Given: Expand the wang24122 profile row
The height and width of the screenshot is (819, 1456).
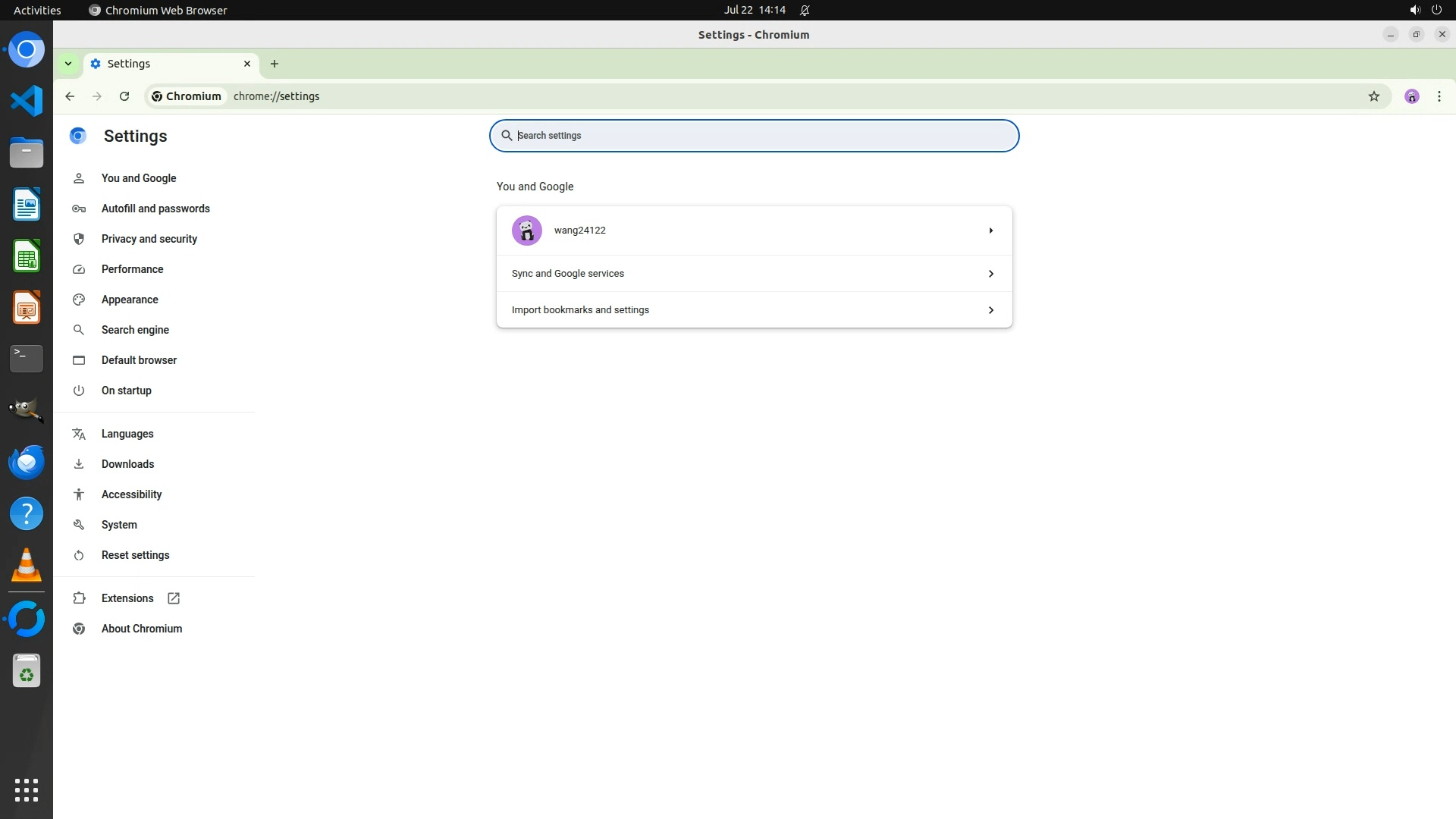Looking at the screenshot, I should tap(990, 231).
